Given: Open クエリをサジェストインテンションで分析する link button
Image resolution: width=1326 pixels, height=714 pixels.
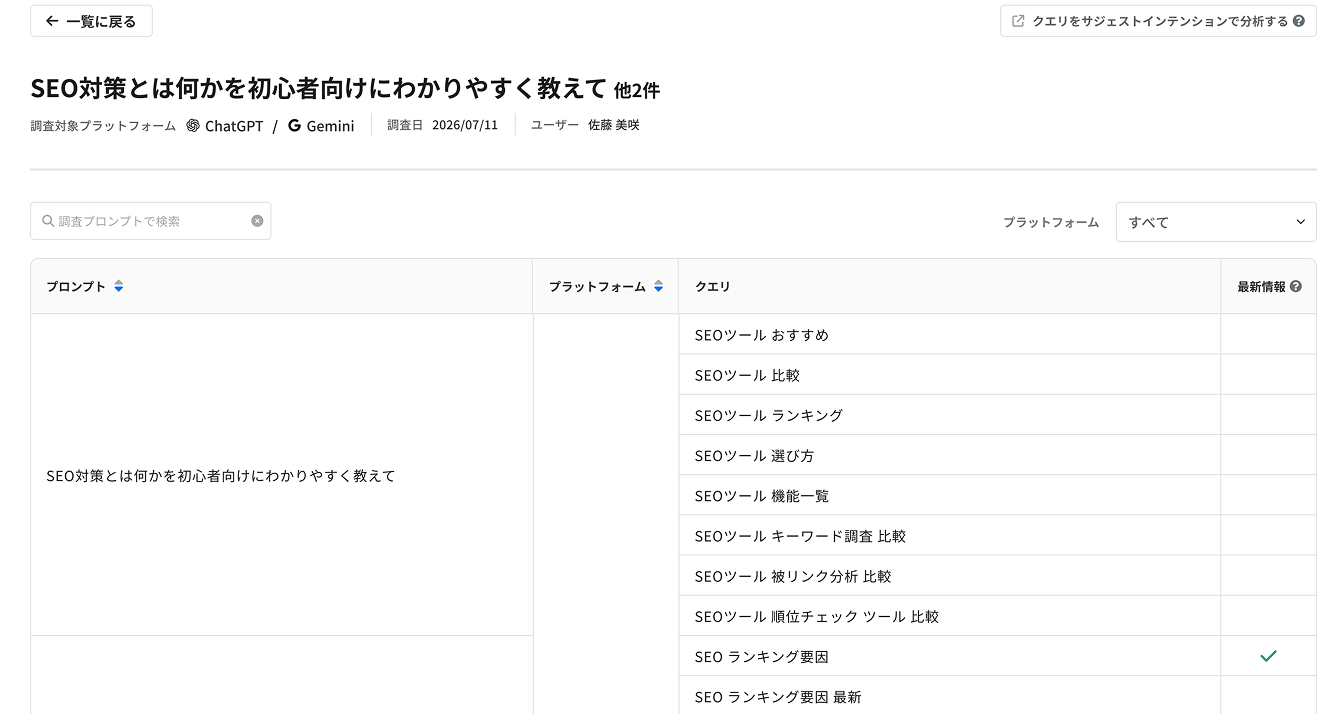Looking at the screenshot, I should tap(1158, 21).
